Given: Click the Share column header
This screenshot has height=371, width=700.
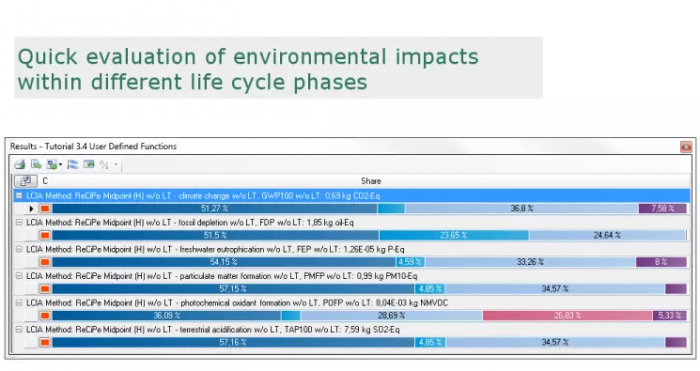Looking at the screenshot, I should pyautogui.click(x=371, y=181).
